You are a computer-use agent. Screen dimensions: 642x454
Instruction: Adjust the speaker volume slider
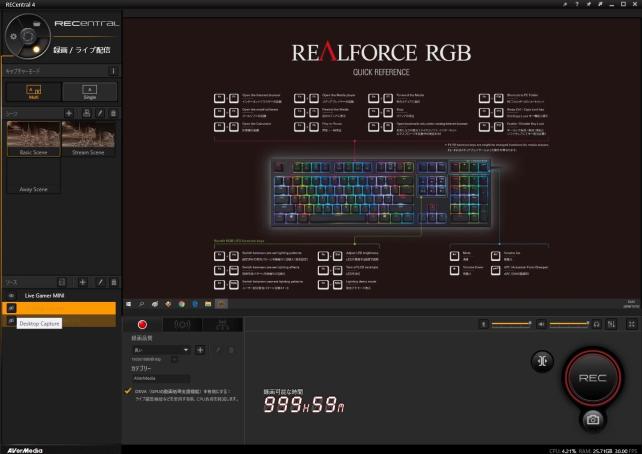566,324
